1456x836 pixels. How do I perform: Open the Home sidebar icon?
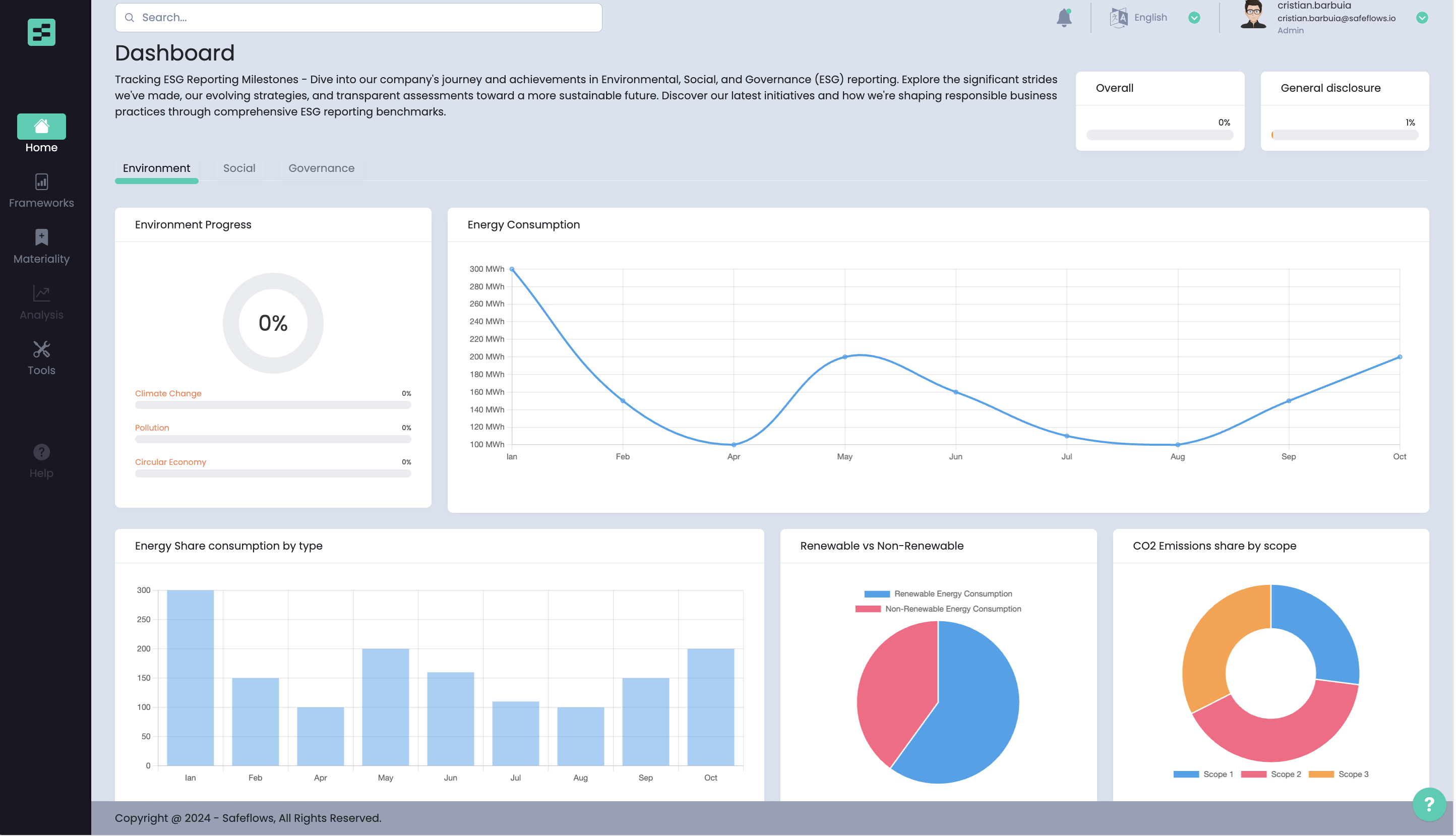(41, 127)
